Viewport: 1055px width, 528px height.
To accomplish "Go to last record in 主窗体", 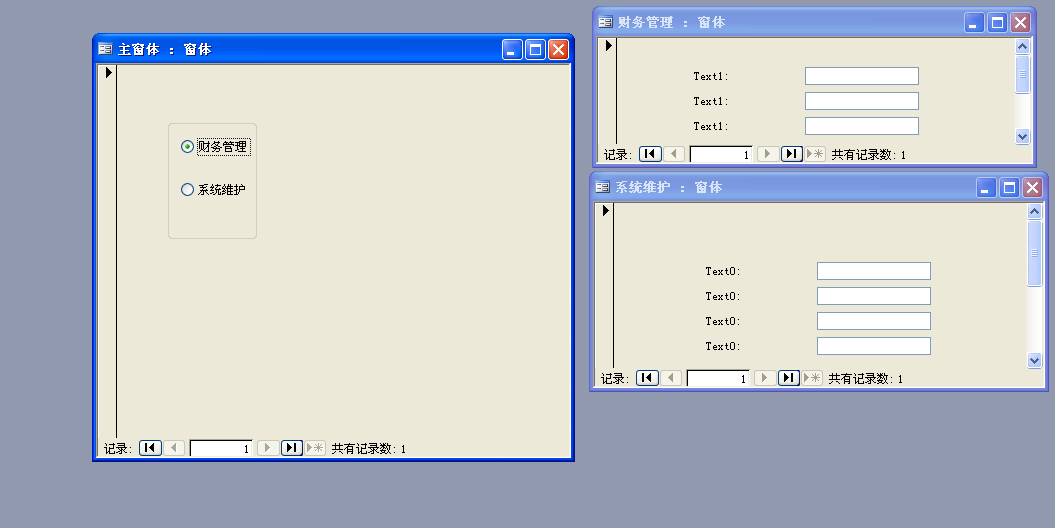I will point(291,448).
